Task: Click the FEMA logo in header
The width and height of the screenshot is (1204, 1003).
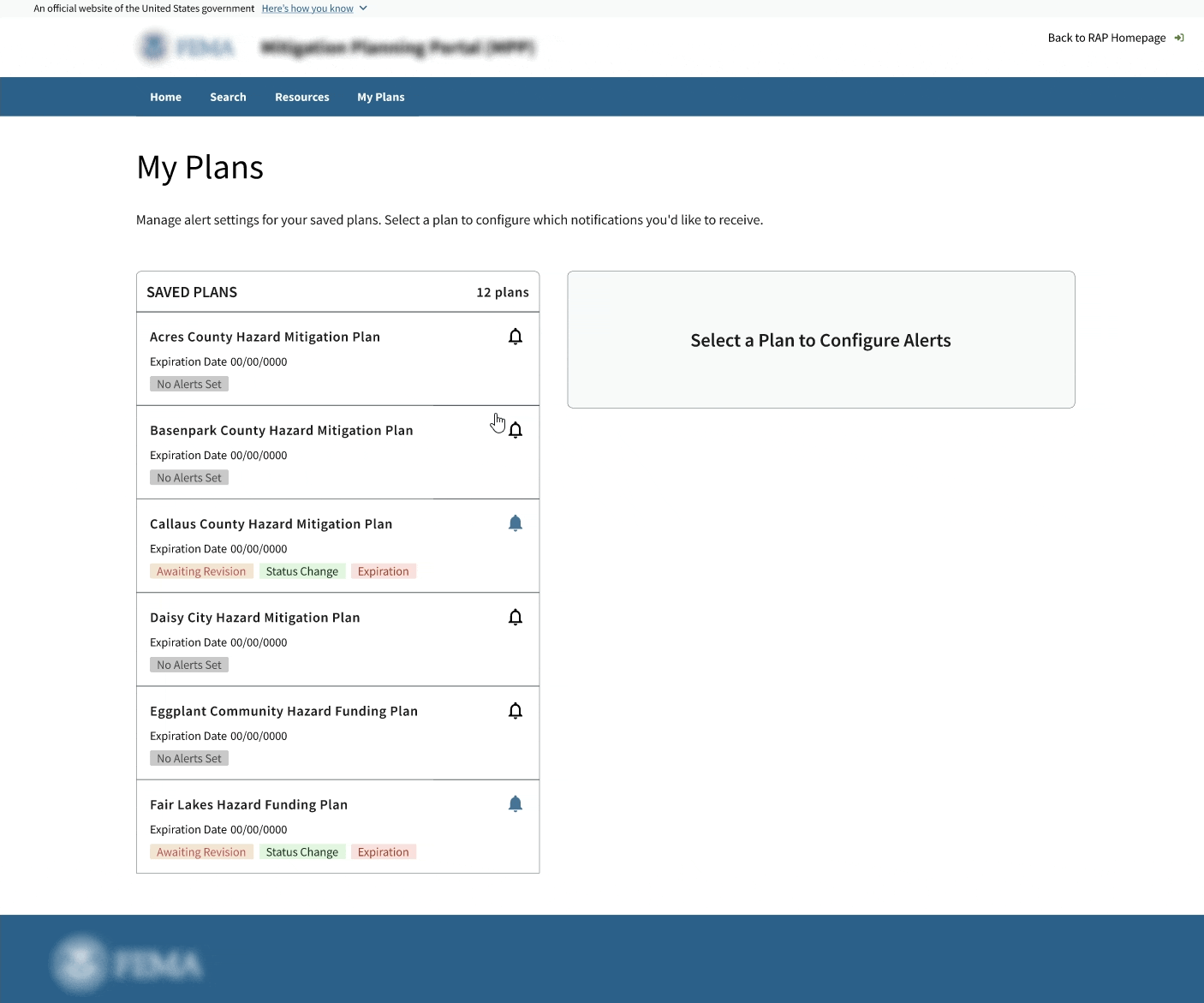Action: tap(187, 47)
